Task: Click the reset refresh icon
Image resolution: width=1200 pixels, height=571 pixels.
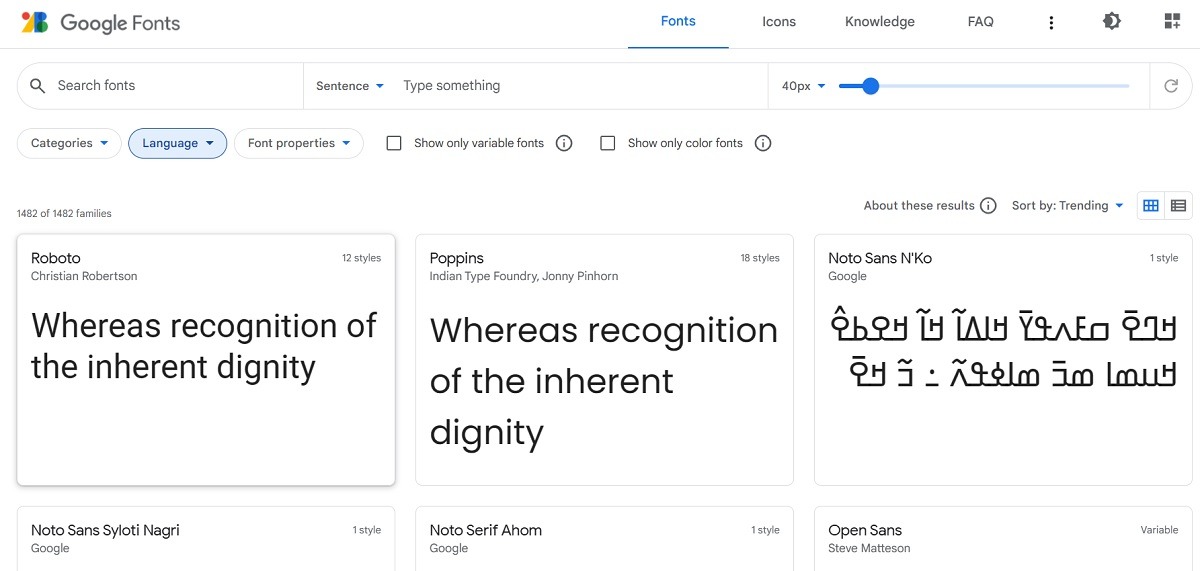Action: pos(1171,86)
